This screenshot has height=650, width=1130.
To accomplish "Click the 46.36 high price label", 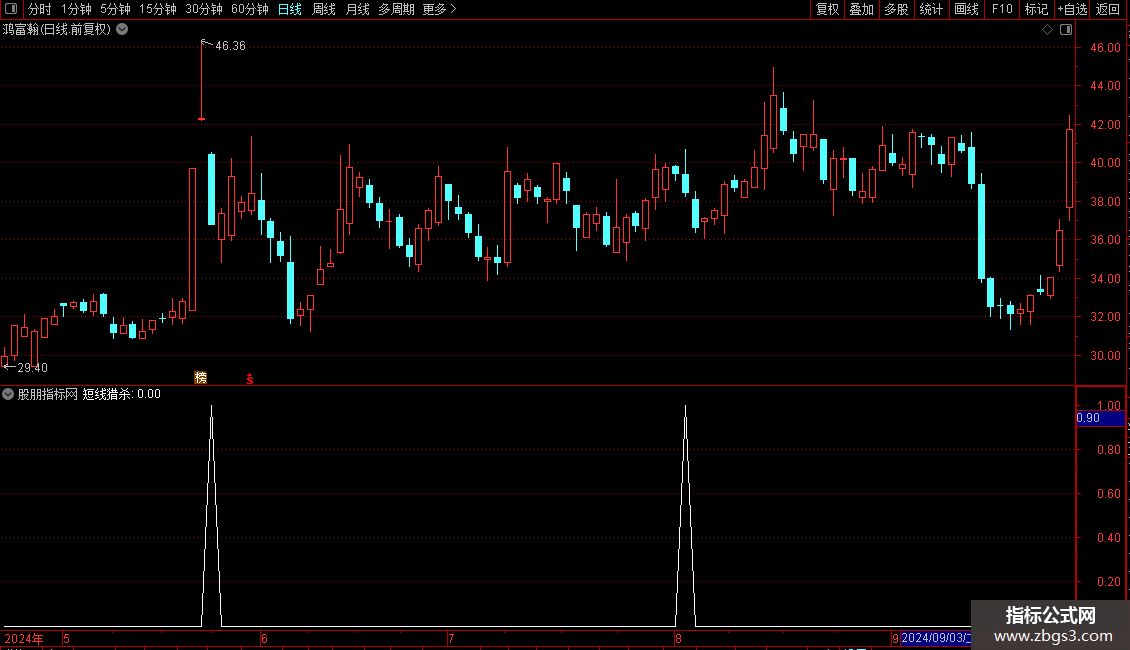I will 230,46.
